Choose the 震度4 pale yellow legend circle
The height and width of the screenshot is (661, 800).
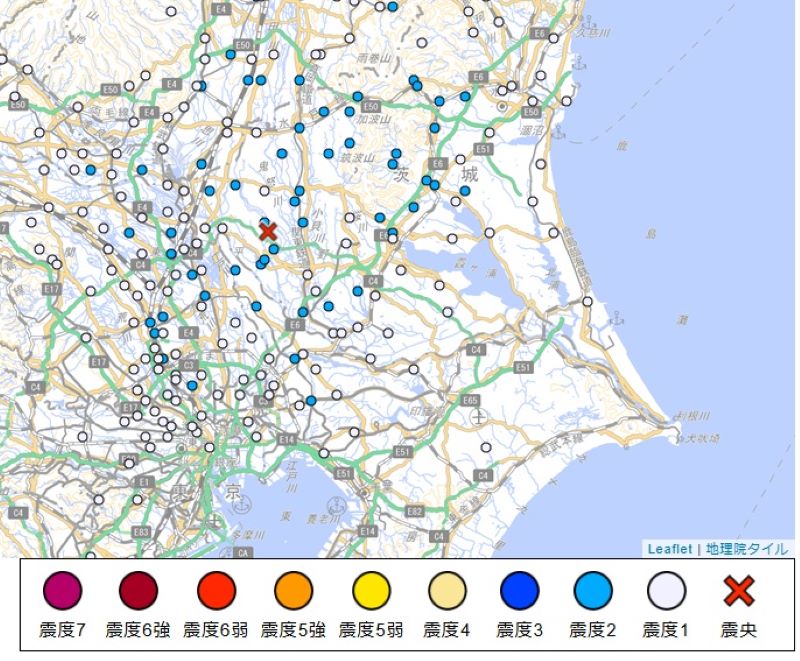tap(447, 592)
